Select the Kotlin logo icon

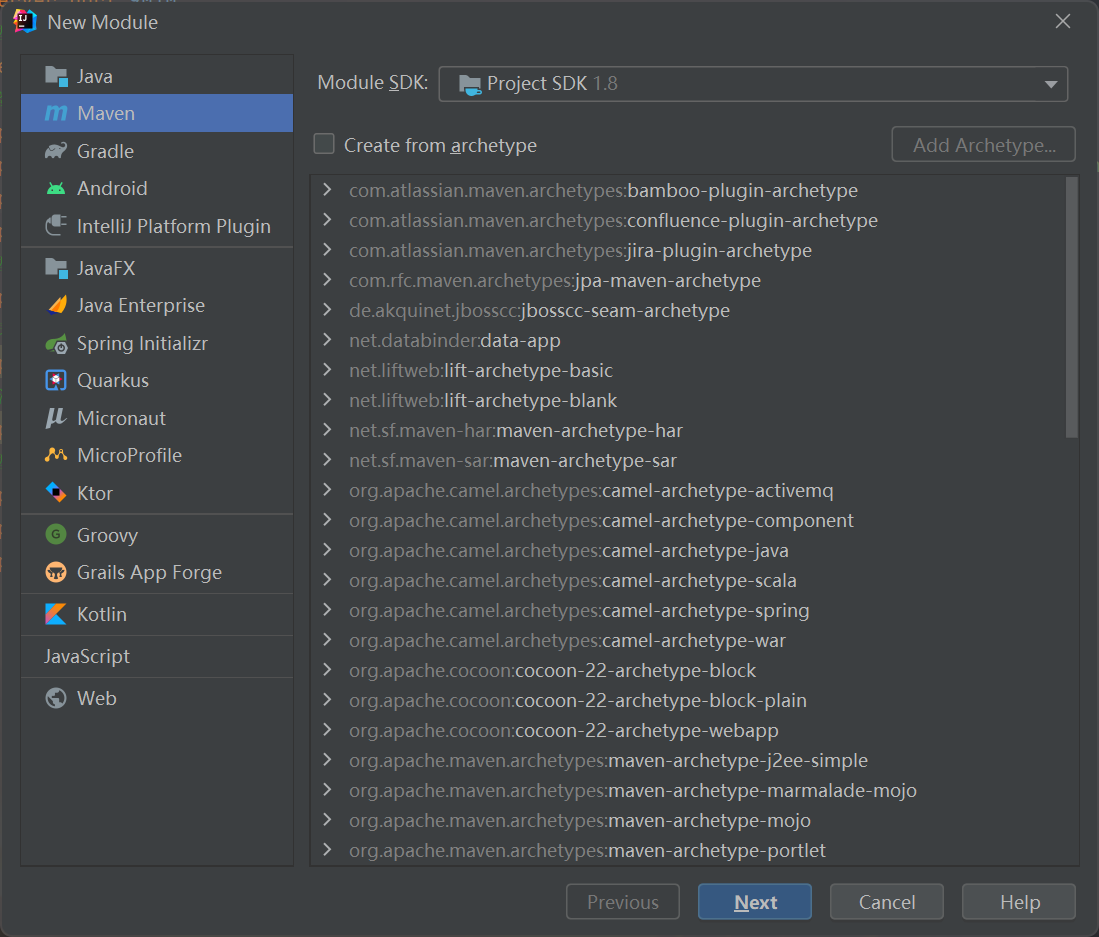[x=56, y=614]
